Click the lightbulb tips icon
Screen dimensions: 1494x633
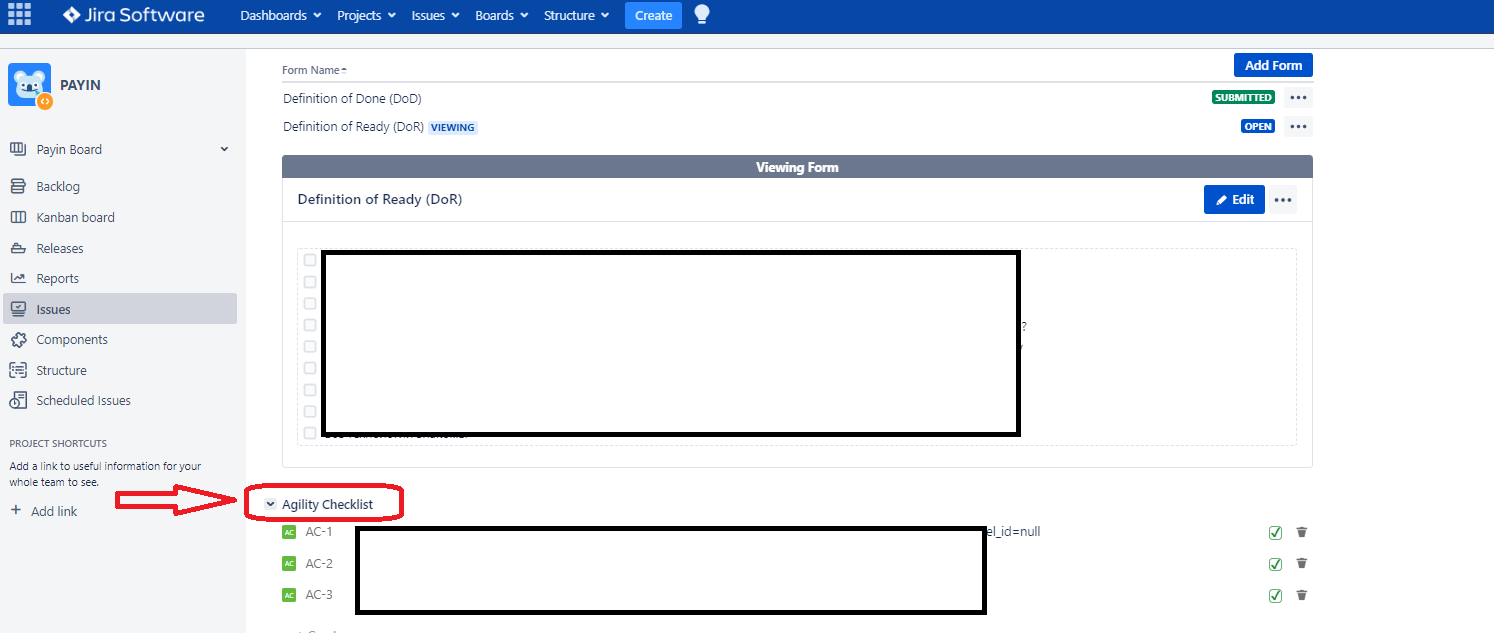(x=702, y=14)
